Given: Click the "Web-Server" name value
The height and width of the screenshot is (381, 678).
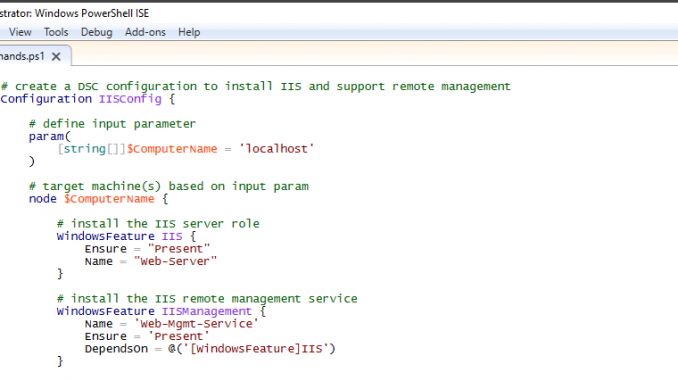Looking at the screenshot, I should 175,261.
